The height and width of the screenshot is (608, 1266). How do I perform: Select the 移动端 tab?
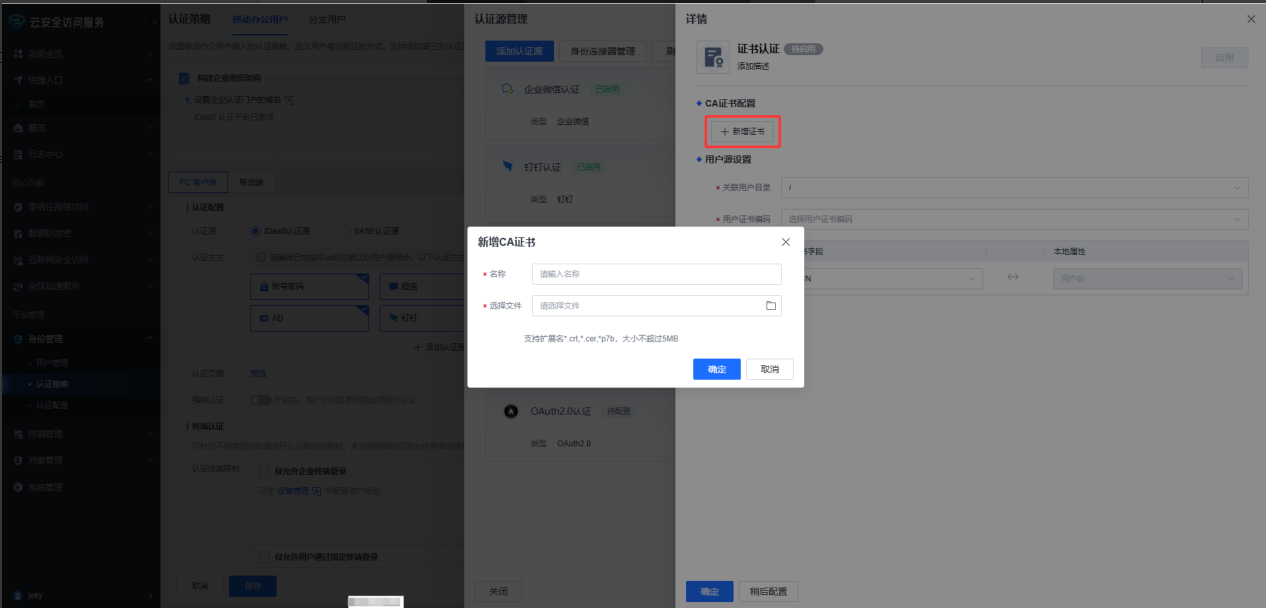pos(251,183)
